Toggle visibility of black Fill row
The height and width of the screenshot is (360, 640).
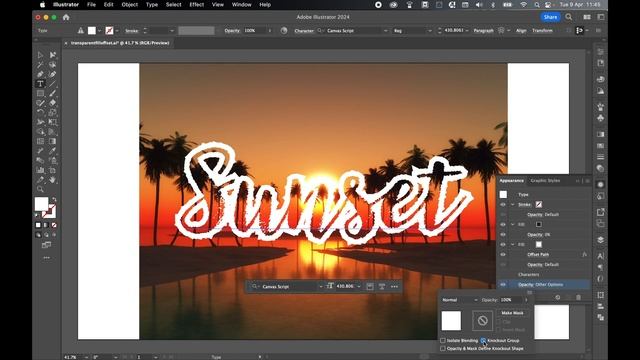pyautogui.click(x=503, y=224)
